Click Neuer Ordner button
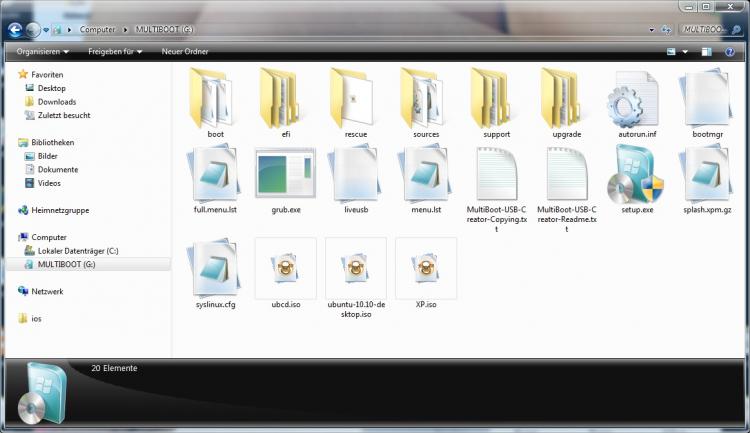 tap(184, 51)
